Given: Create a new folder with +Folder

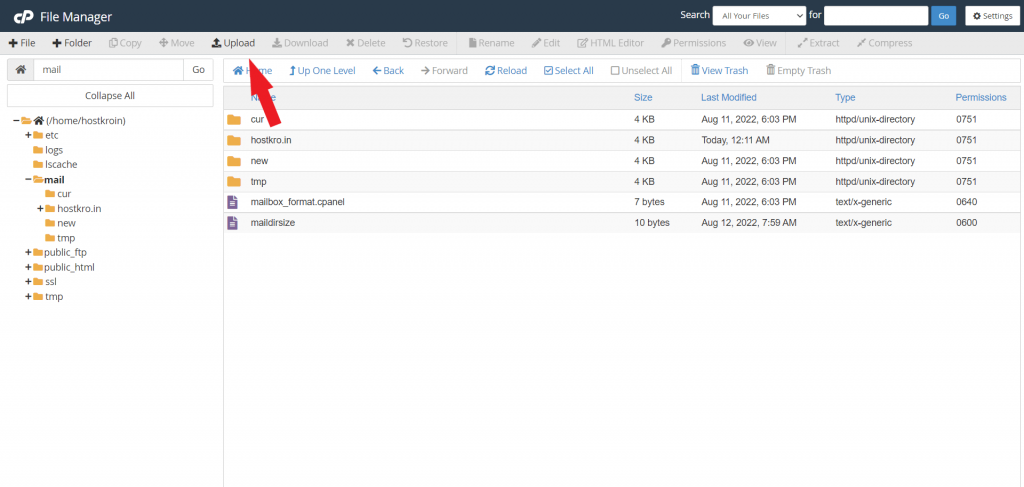Looking at the screenshot, I should (72, 43).
